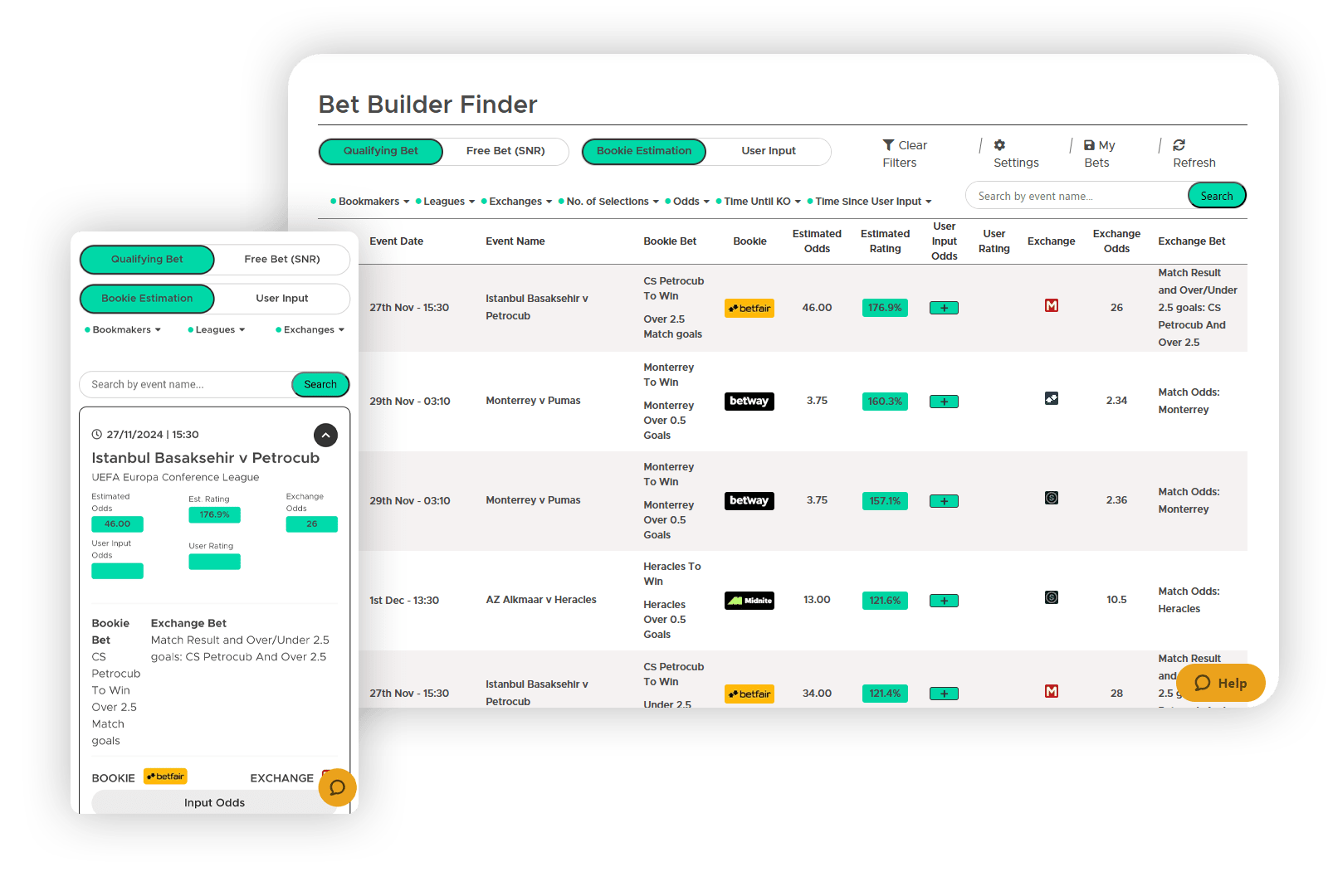Open the Bookmakers filter dropdown
This screenshot has width=1328, height=896.
tap(370, 201)
